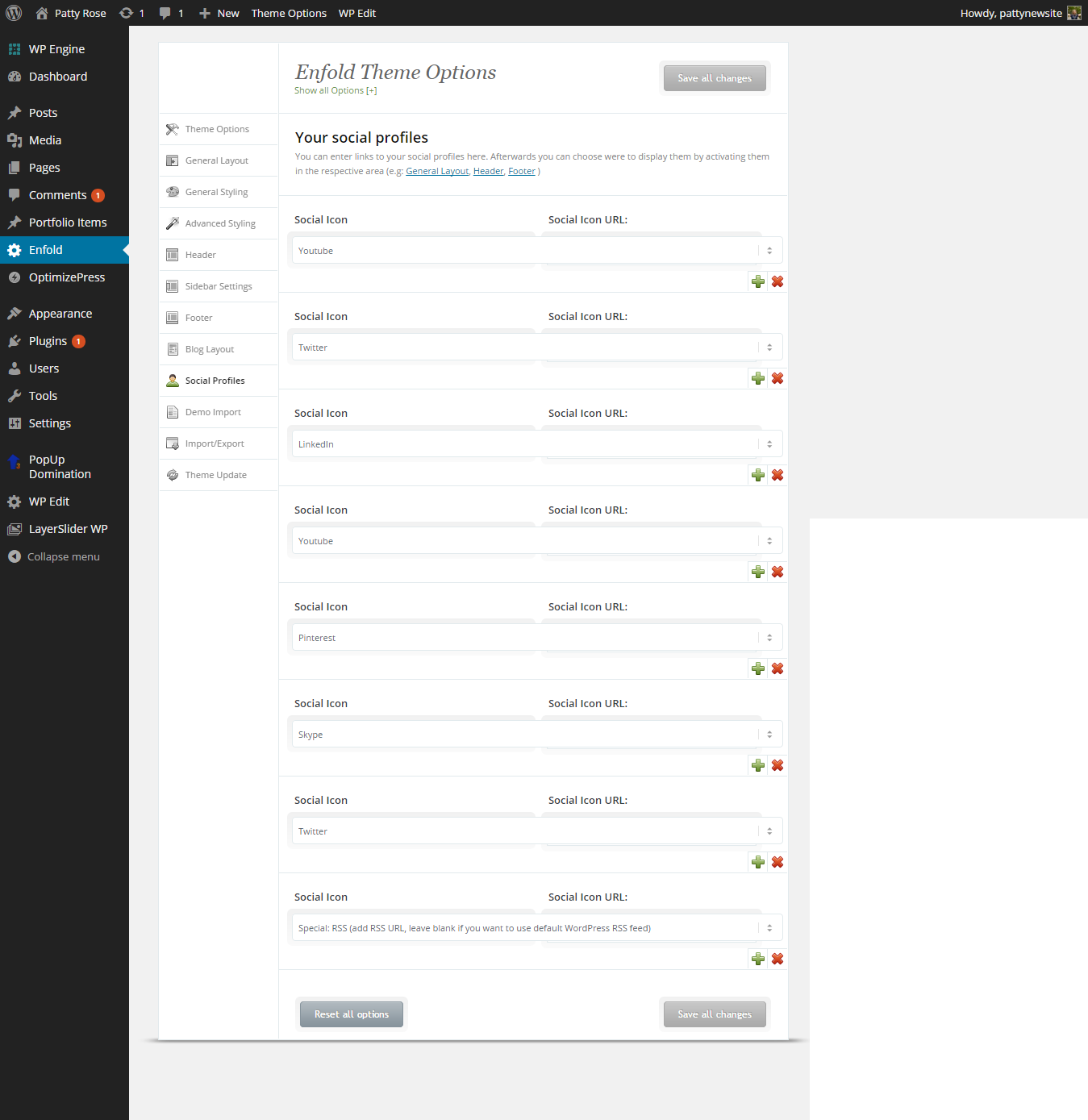Click the green plus icon under the RSS row
This screenshot has height=1120, width=1088.
point(758,959)
